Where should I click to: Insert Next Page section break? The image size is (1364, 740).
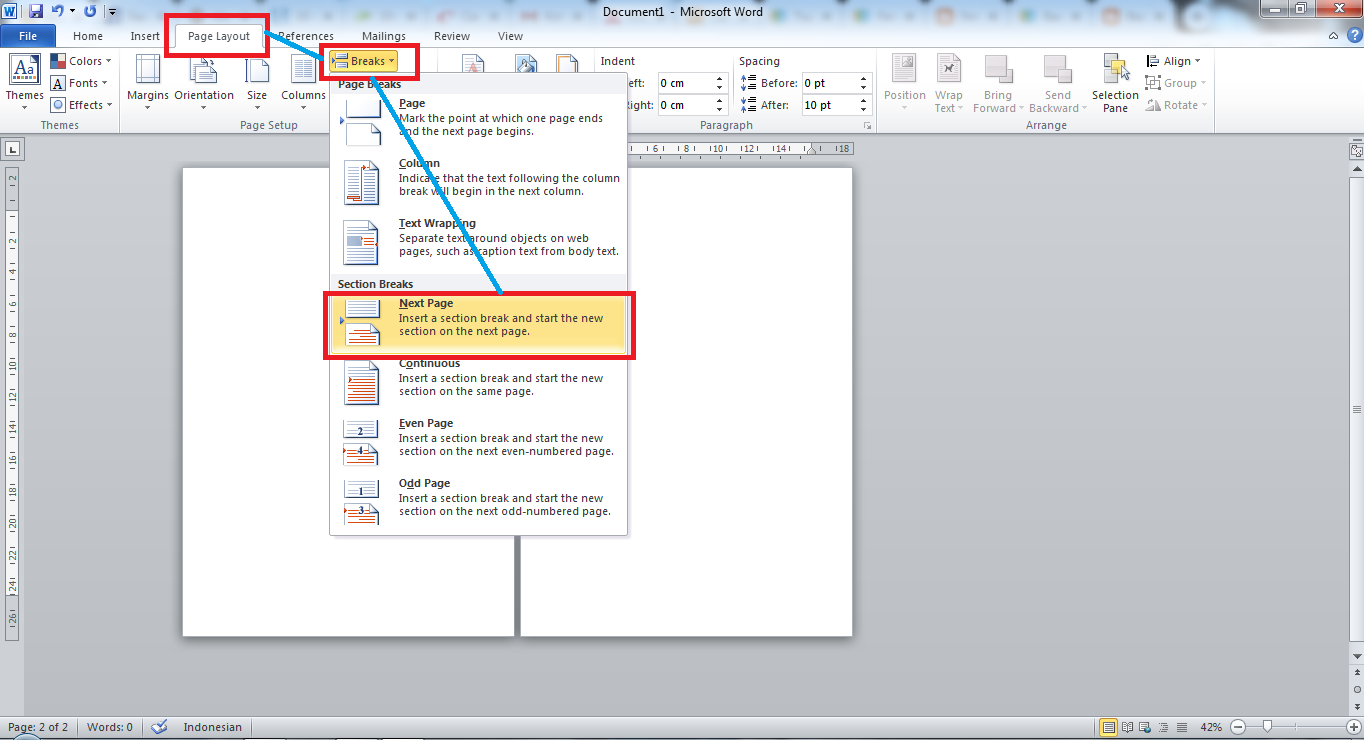(x=479, y=323)
